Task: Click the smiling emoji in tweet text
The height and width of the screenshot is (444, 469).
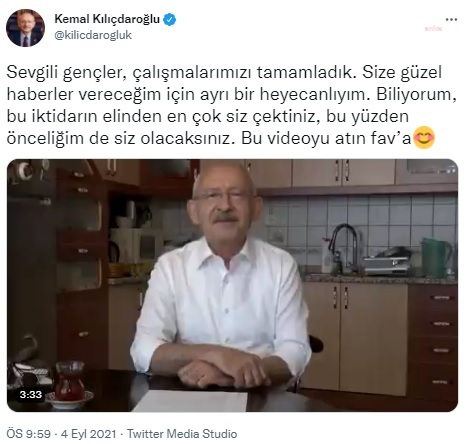Action: point(424,138)
